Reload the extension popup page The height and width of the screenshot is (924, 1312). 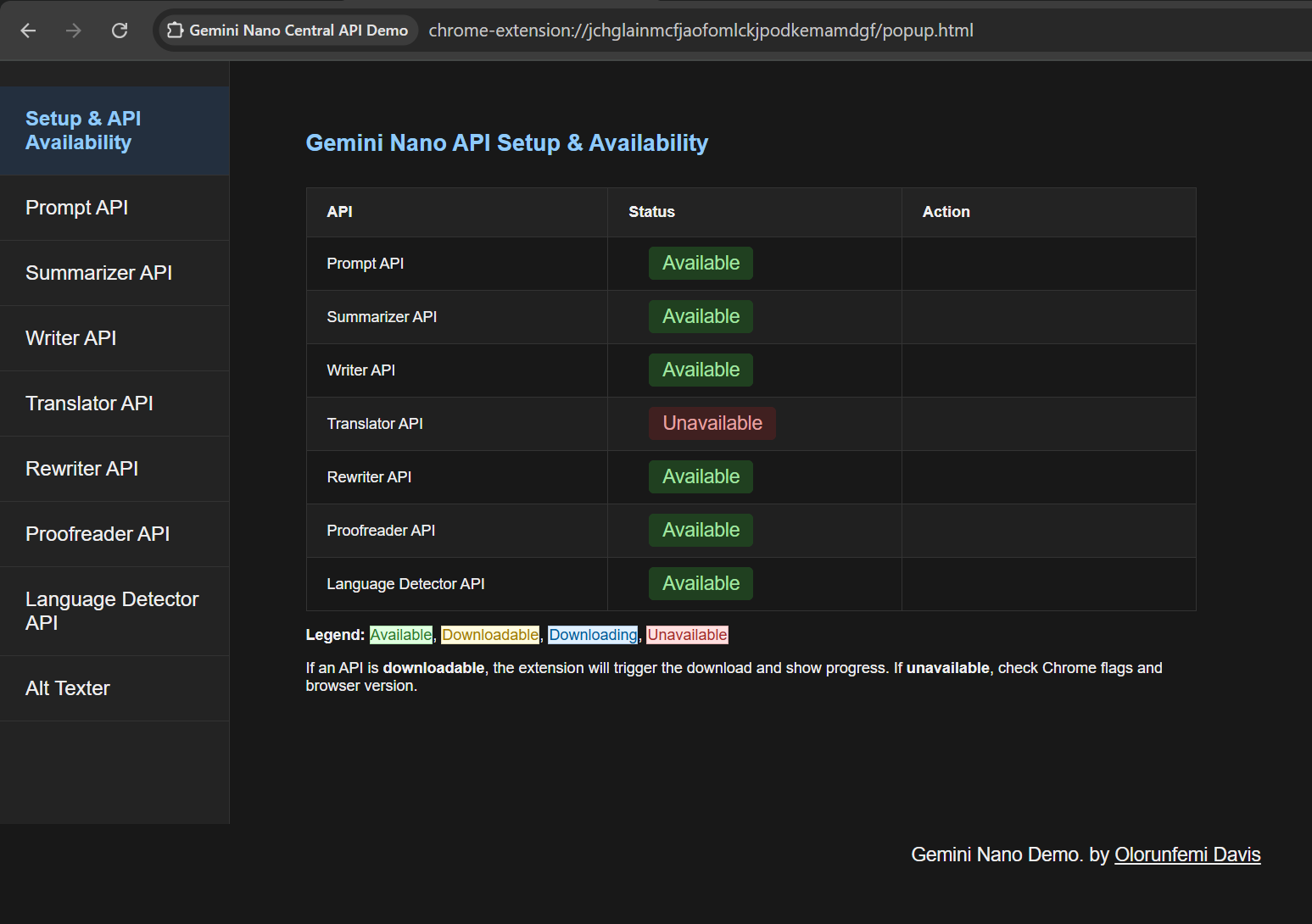pyautogui.click(x=120, y=30)
